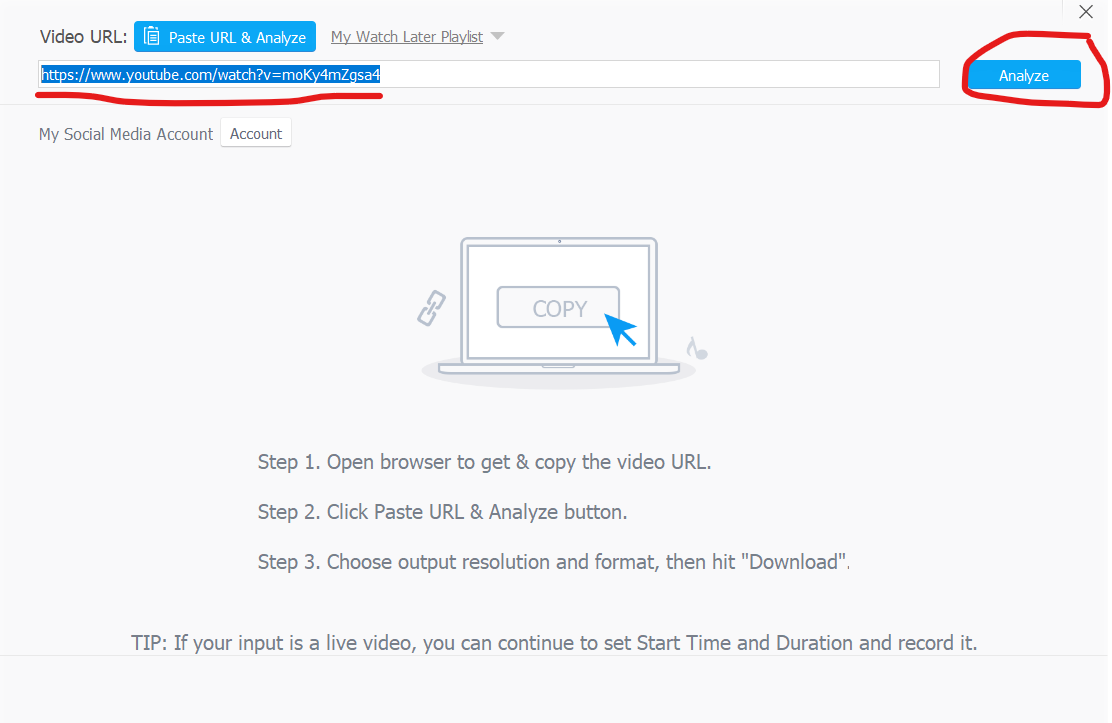This screenshot has width=1112, height=723.
Task: Click the Video URL label
Action: (83, 37)
